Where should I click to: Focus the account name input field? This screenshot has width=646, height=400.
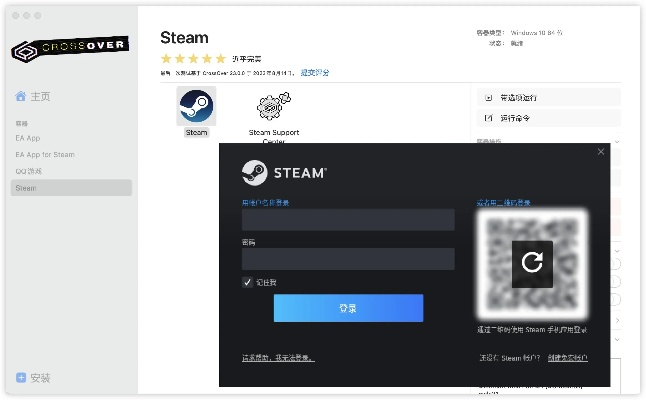(x=348, y=220)
